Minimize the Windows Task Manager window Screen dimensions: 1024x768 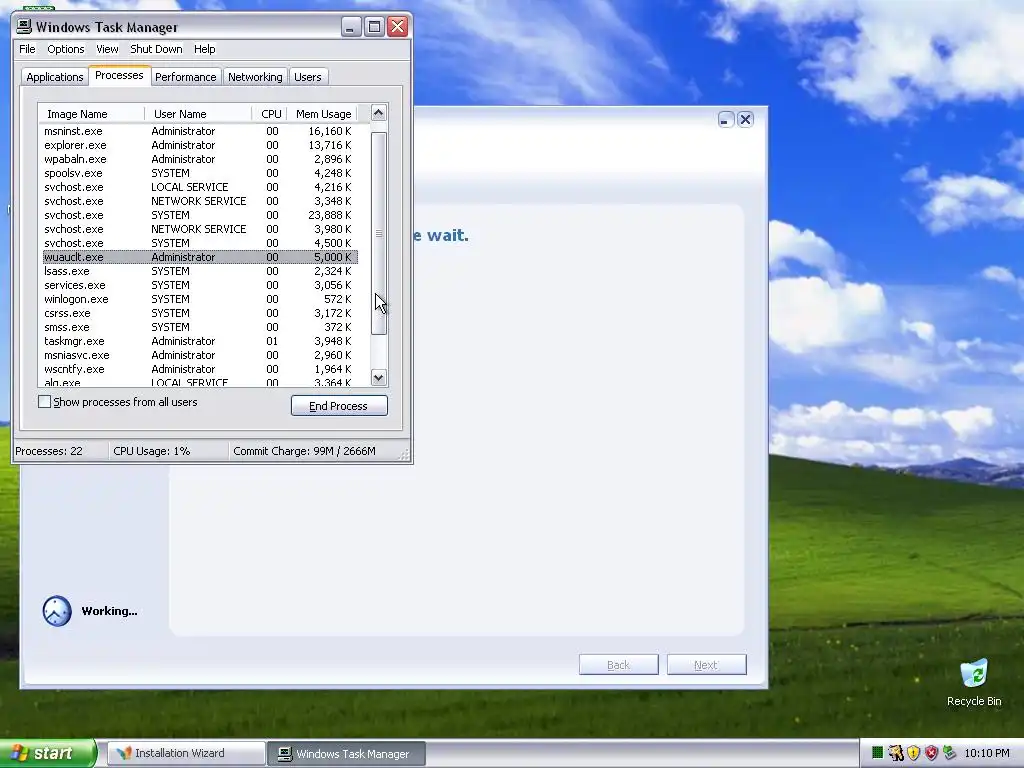click(x=351, y=27)
